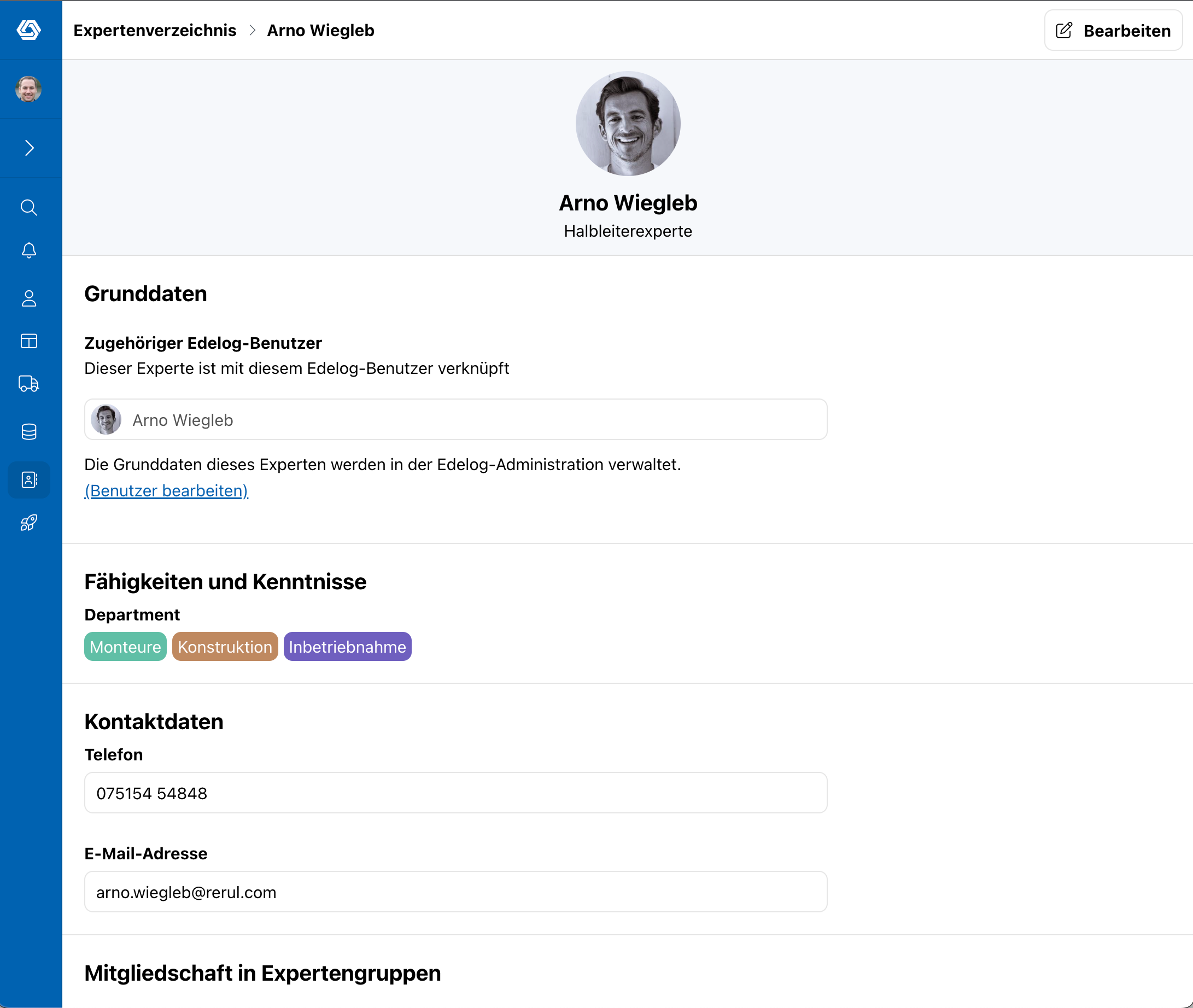Screen dimensions: 1193x1008
Task: Click the E-Mail-Adresse field arno.wiegleb@rerul.com
Action: (455, 892)
